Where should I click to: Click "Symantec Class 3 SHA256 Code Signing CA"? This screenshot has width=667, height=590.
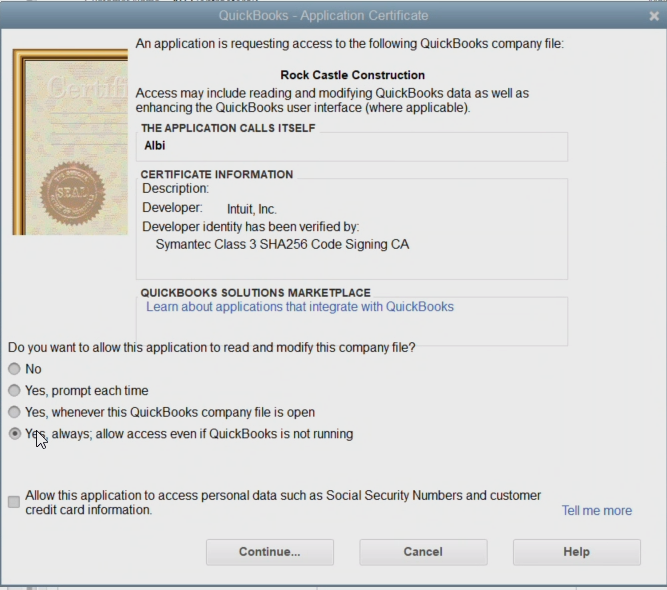coord(282,244)
